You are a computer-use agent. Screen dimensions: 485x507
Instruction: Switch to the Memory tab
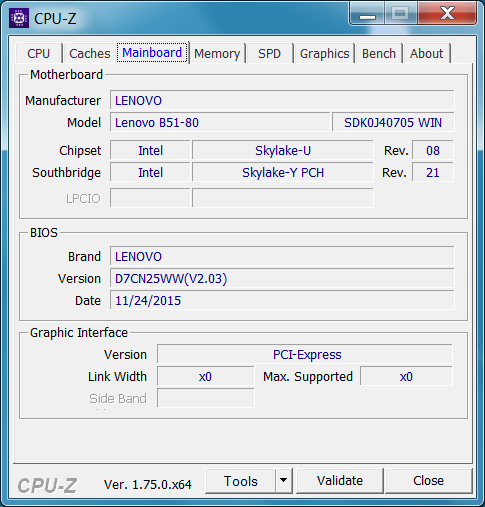pos(217,53)
